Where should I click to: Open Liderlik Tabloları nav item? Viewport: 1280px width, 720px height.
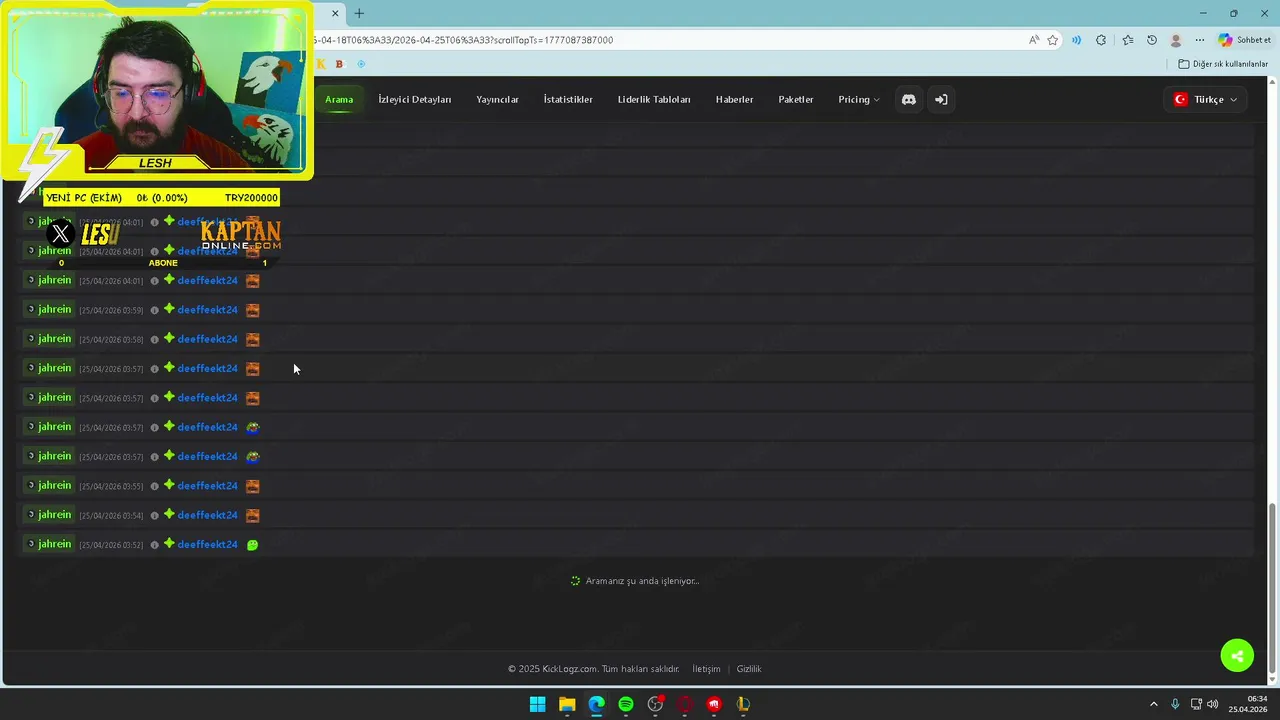point(654,99)
